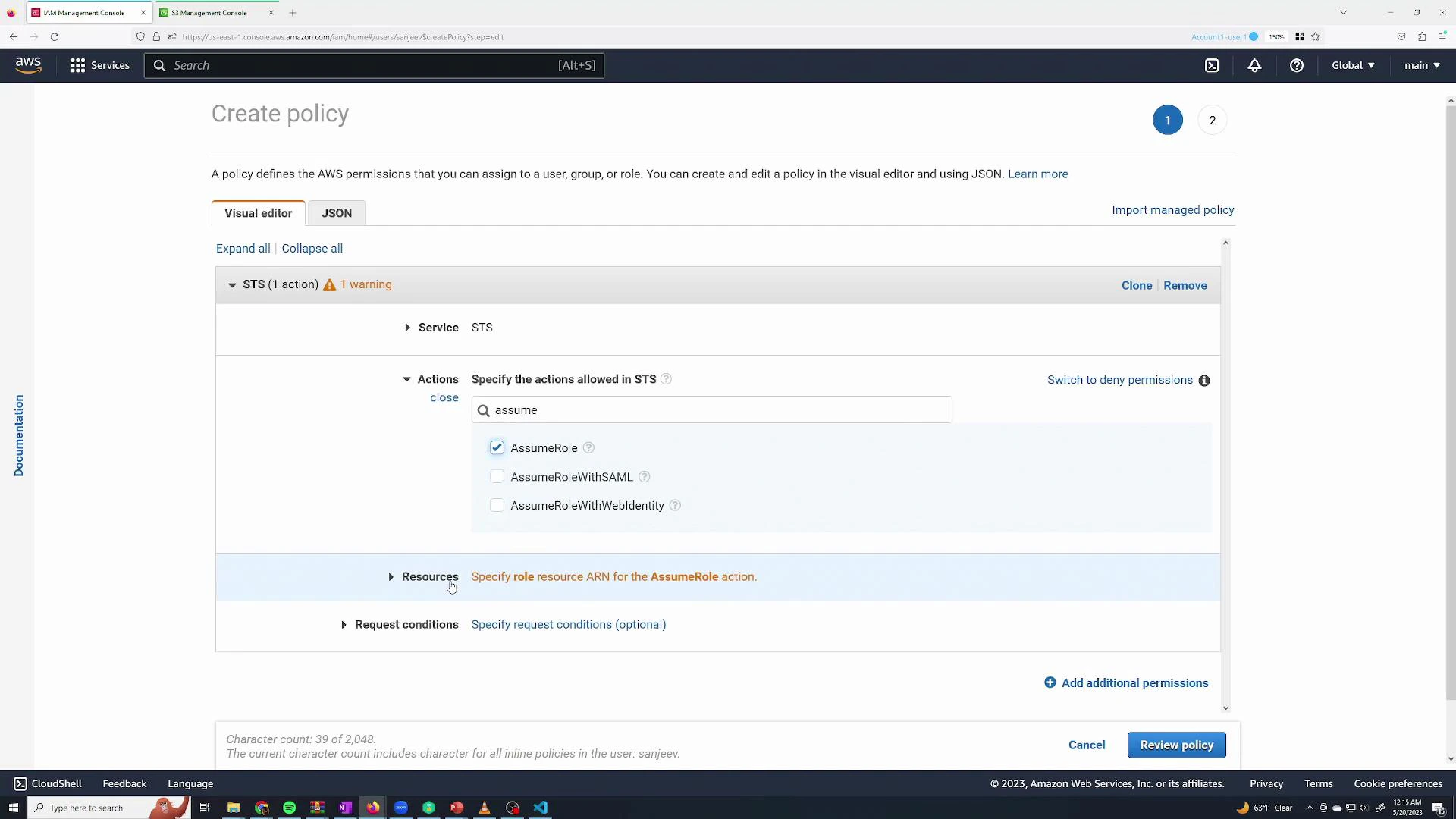Open the AWS notifications bell

click(x=1254, y=65)
